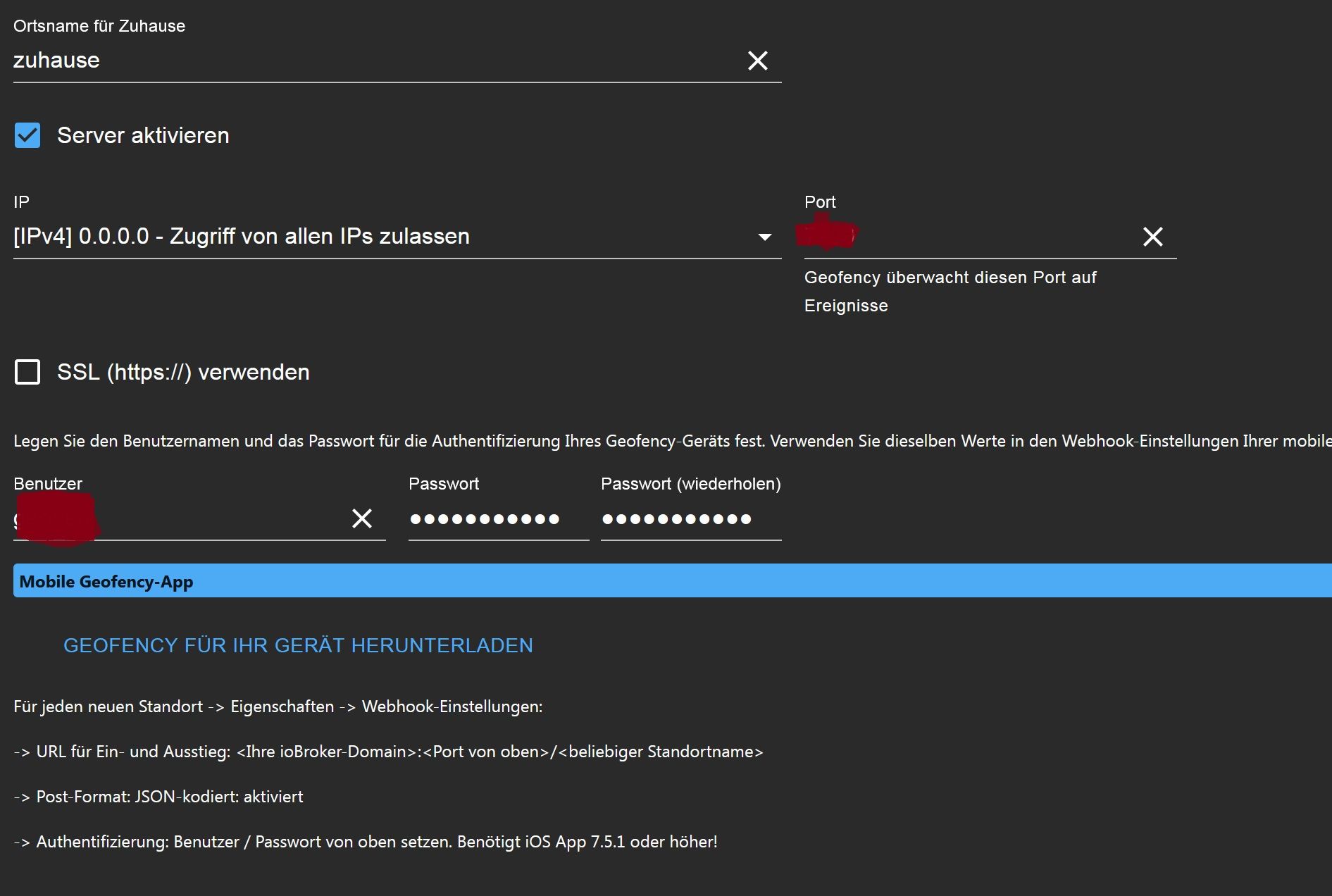
Task: Click 'Authentifizierung: Benutzer / Passwort' line
Action: point(366,842)
